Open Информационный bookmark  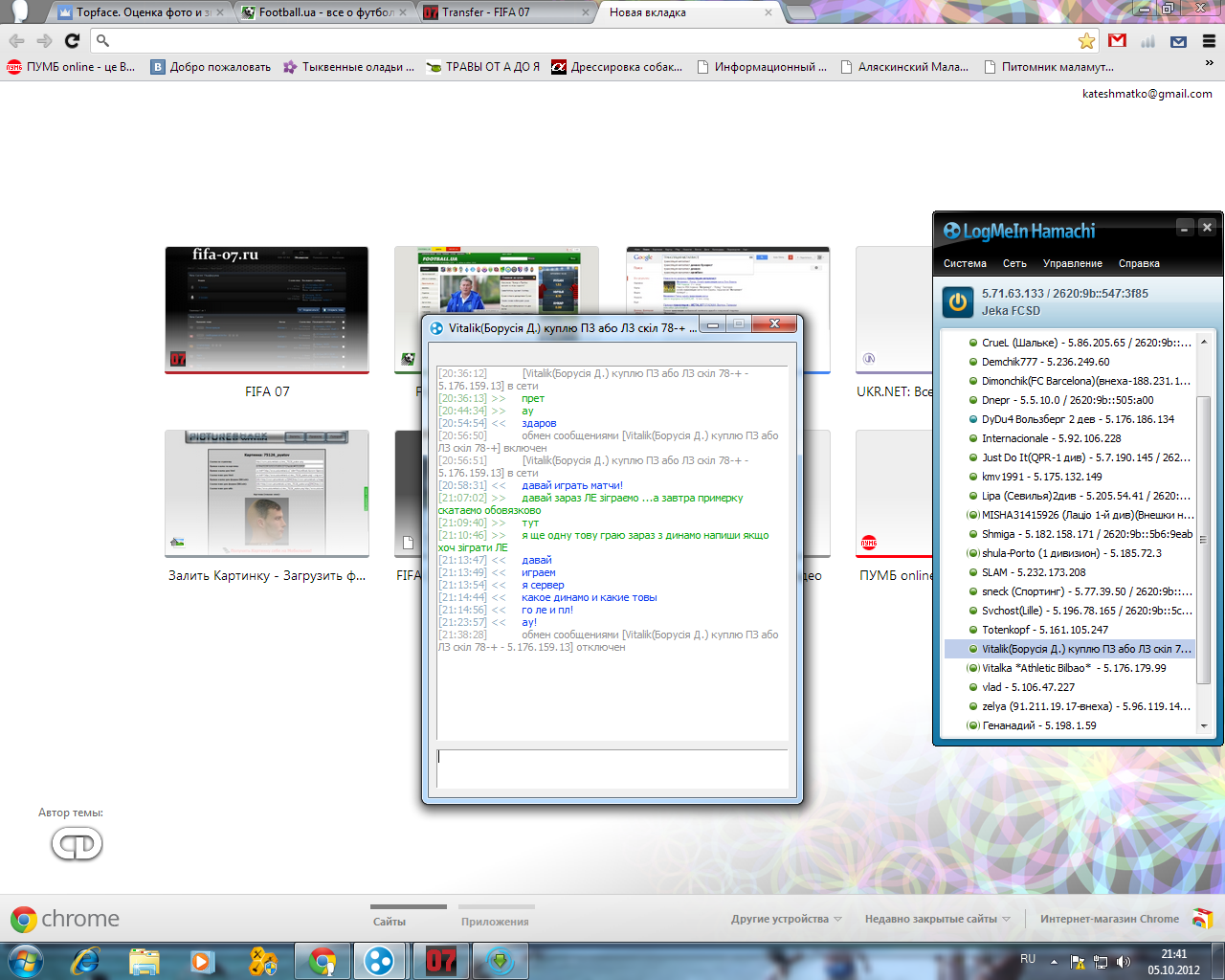point(762,67)
